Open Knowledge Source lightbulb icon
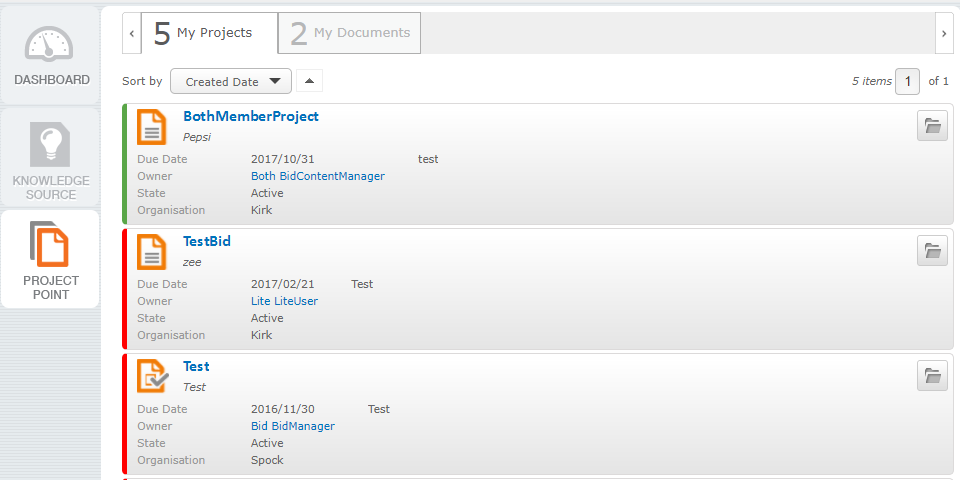Image resolution: width=960 pixels, height=480 pixels. click(x=50, y=144)
